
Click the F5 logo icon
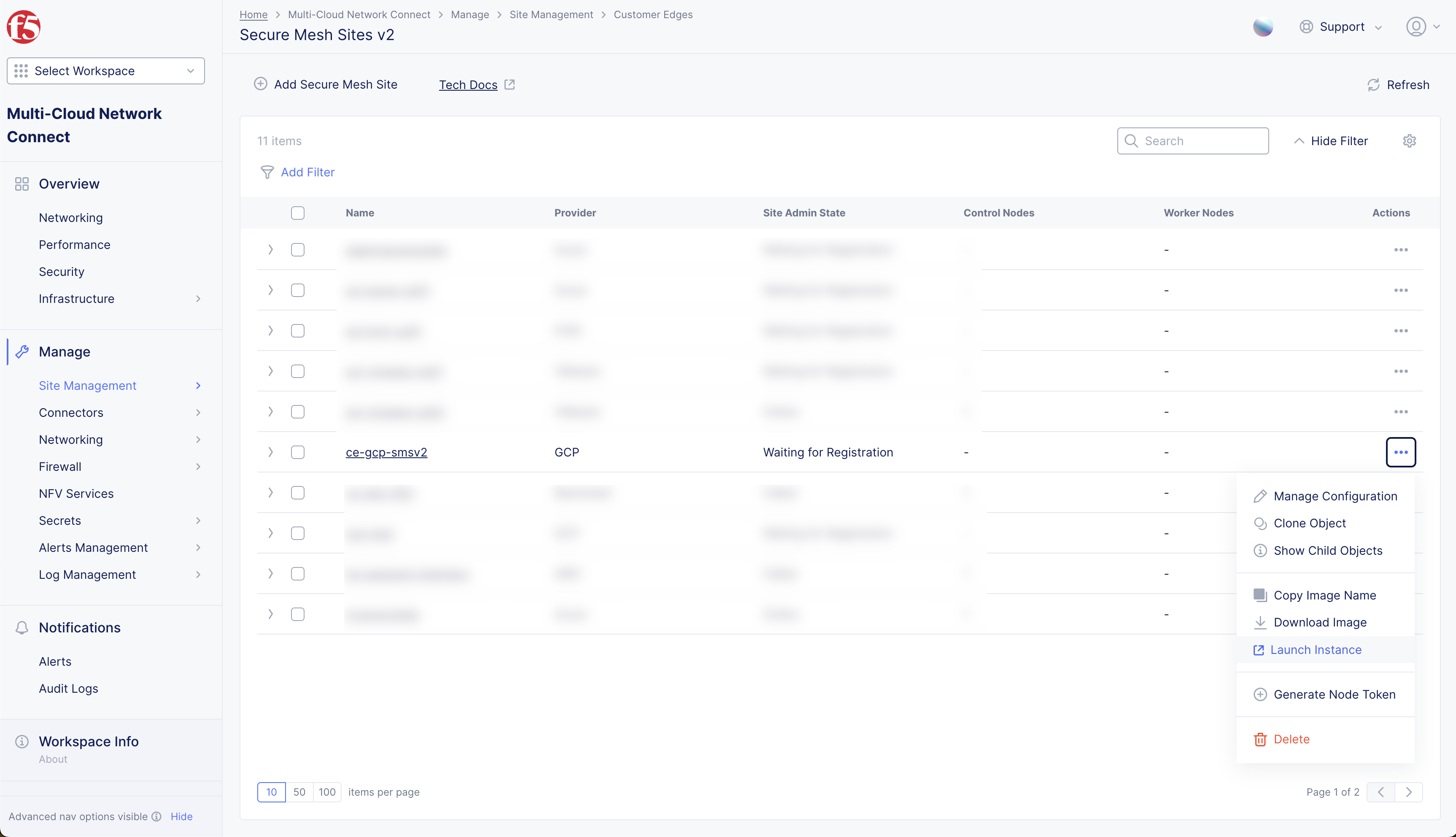[24, 27]
